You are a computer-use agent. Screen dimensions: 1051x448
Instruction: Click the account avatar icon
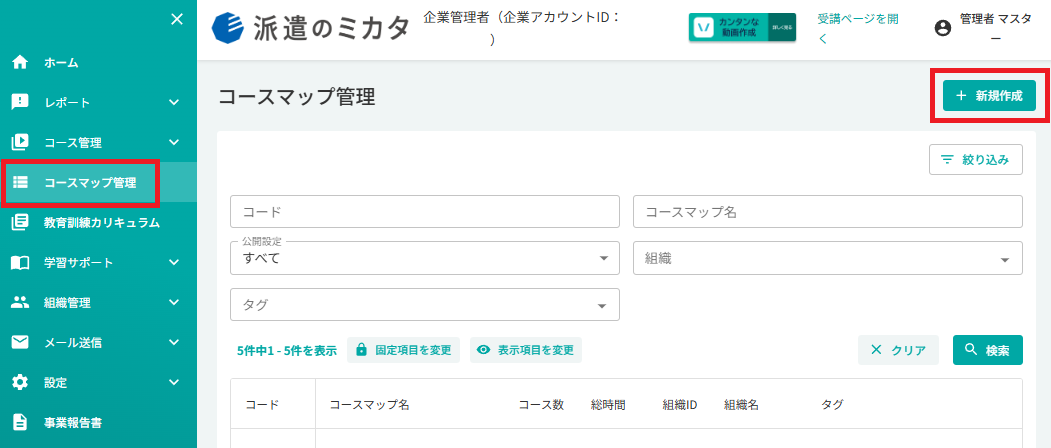[942, 27]
